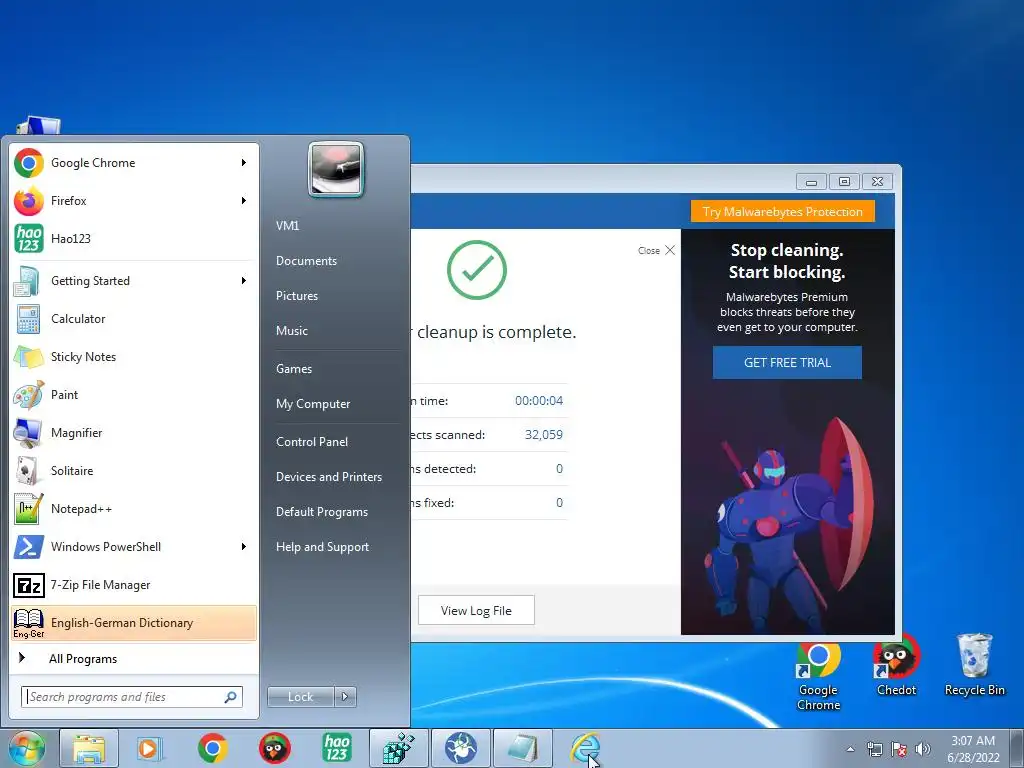This screenshot has width=1024, height=768.
Task: Click the Lock button
Action: [x=300, y=697]
